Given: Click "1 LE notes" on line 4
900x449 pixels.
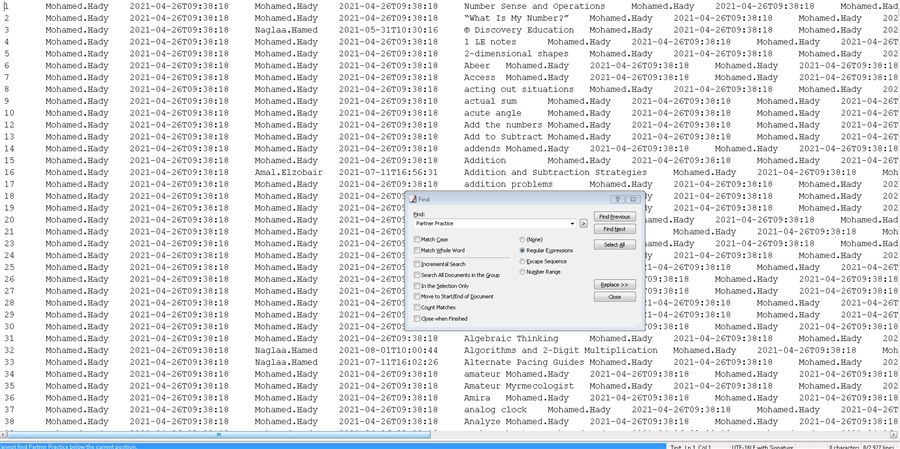Looking at the screenshot, I should click(x=490, y=42).
